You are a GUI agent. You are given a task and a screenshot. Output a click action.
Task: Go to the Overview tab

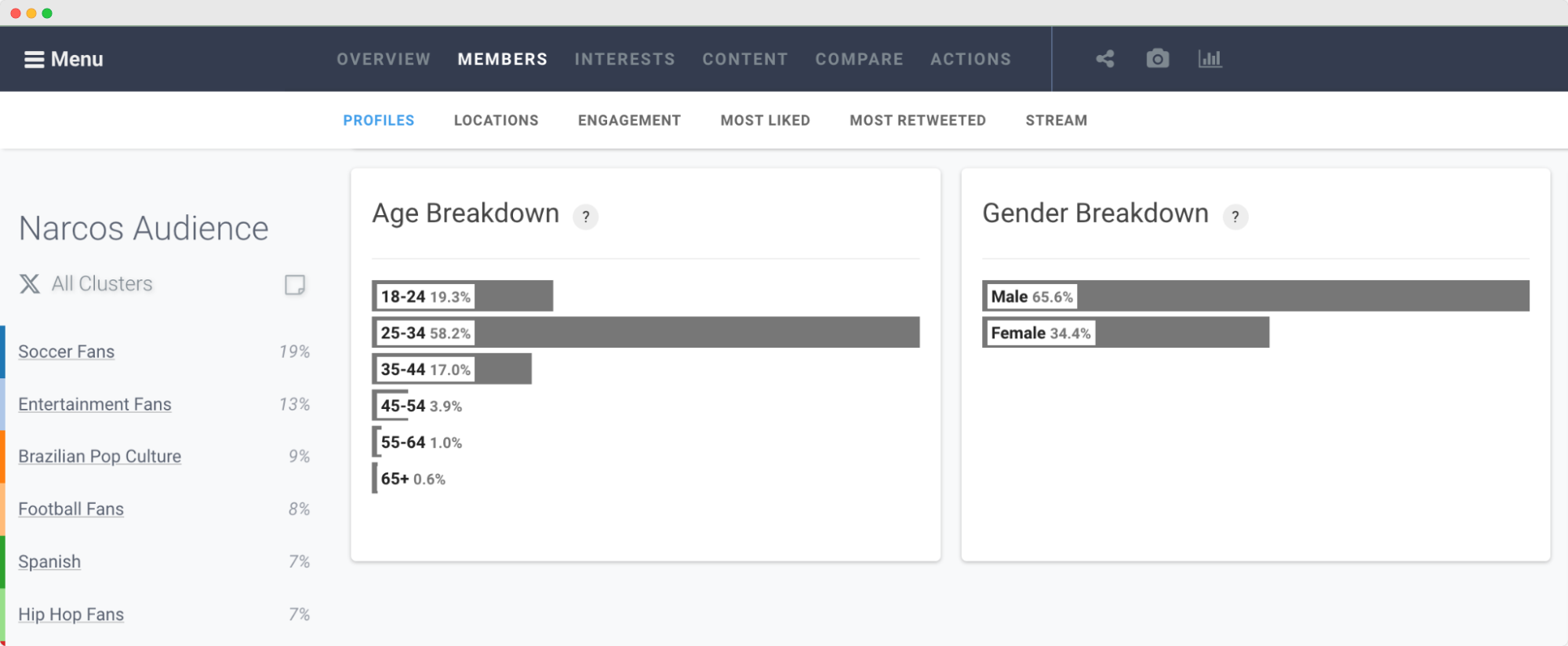(384, 60)
